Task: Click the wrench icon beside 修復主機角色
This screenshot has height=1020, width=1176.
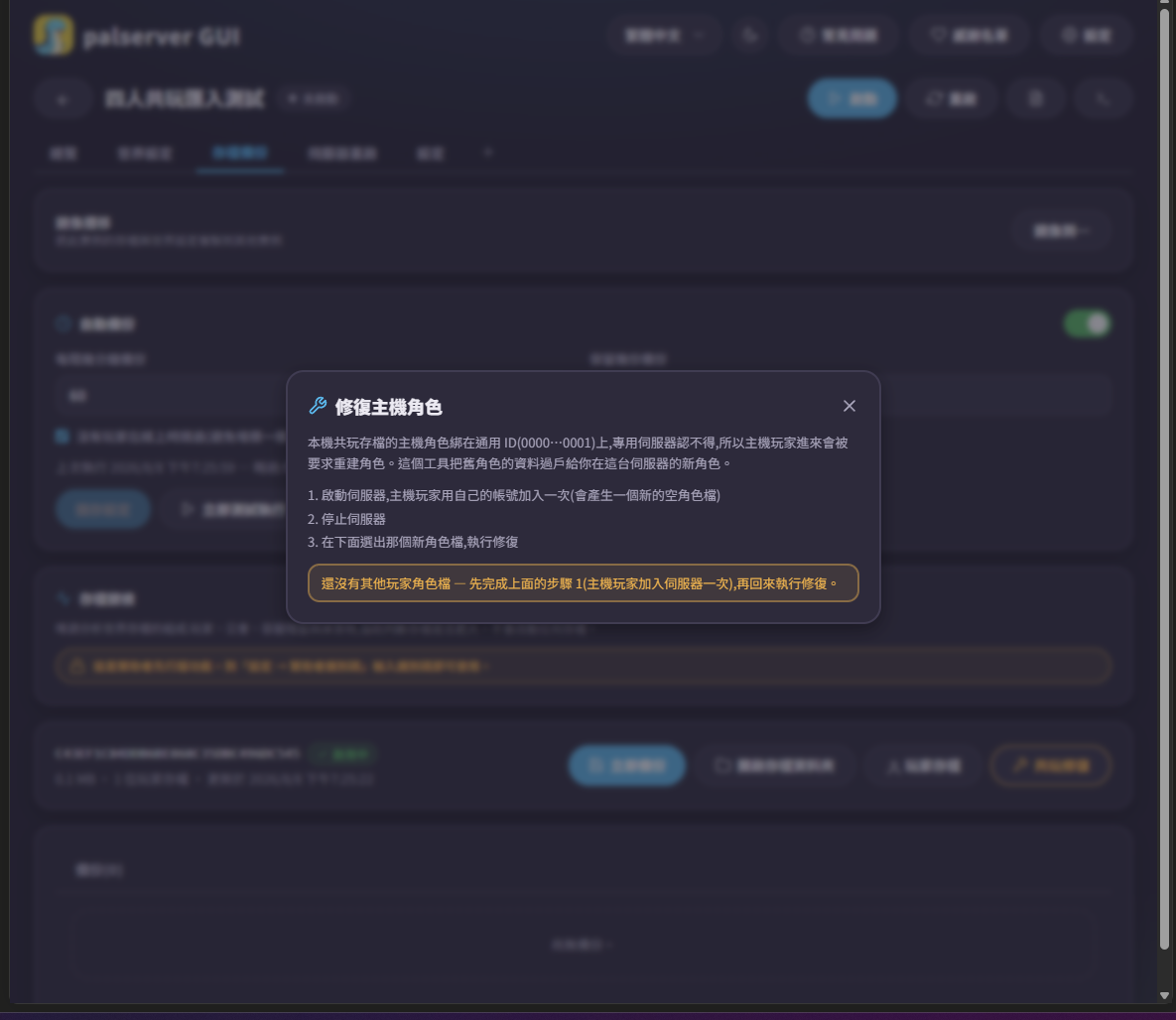Action: tap(318, 406)
